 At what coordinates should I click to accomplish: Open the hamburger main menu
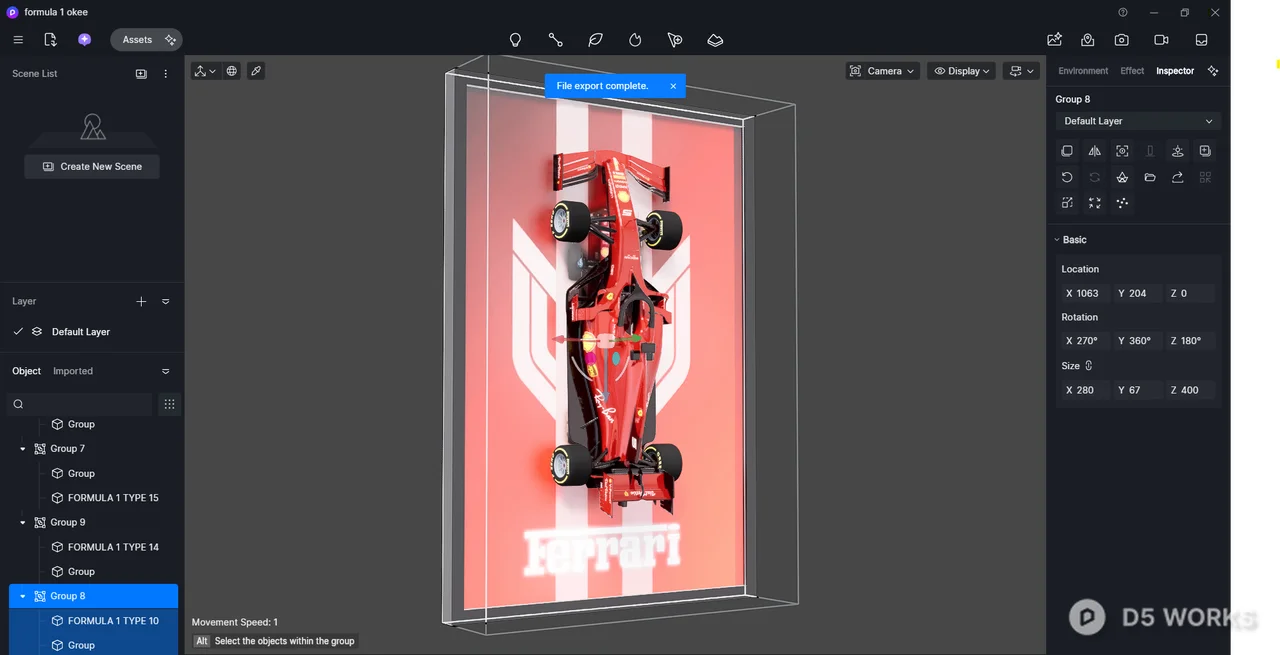tap(18, 40)
